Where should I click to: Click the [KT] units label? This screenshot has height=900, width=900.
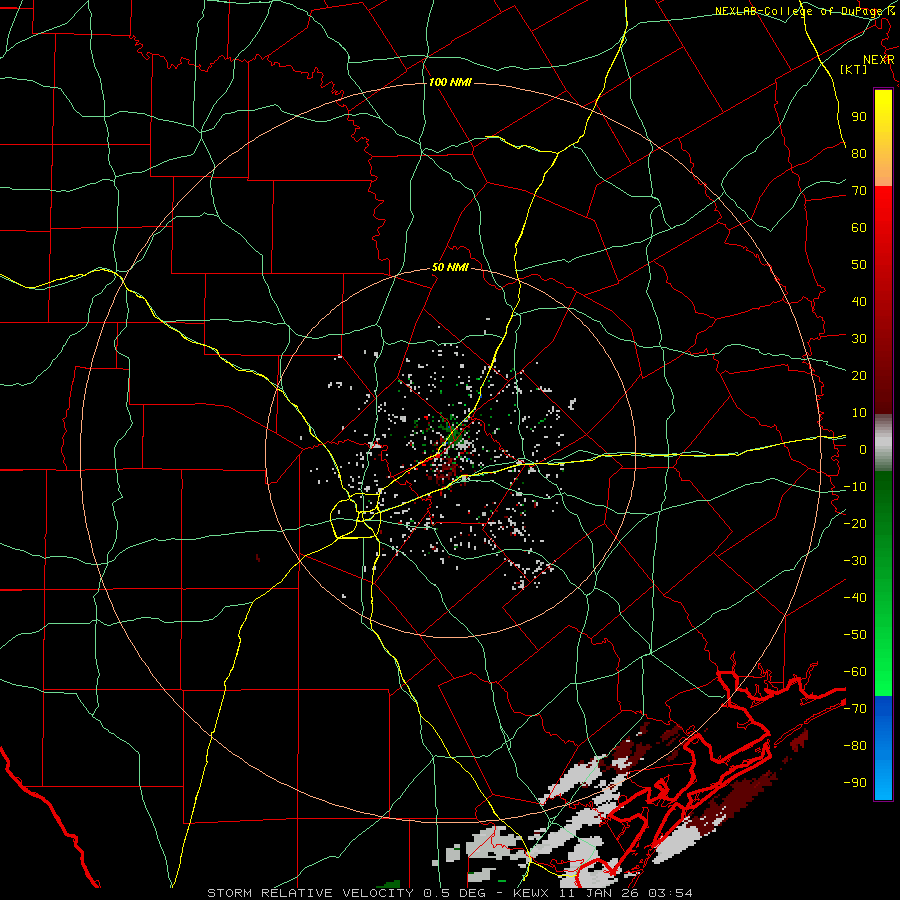pyautogui.click(x=854, y=69)
